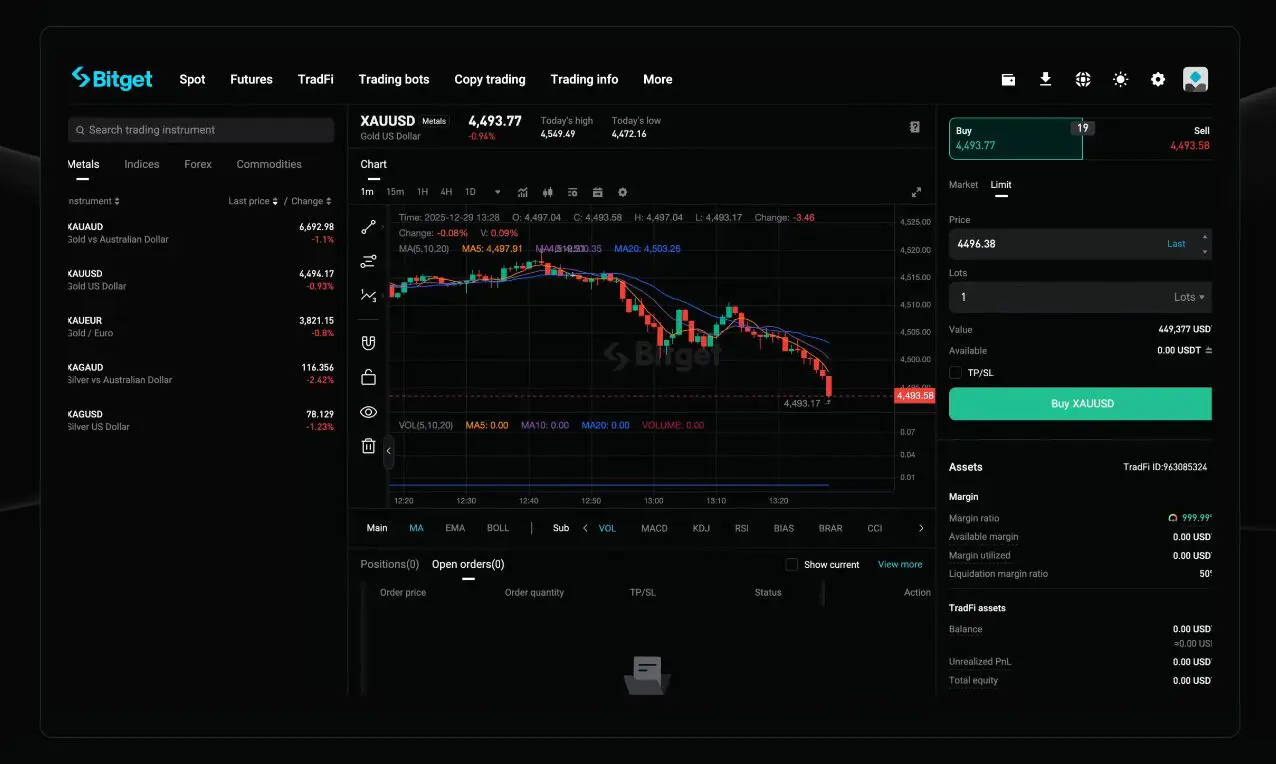Screen dimensions: 1276x764
Task: Open the calendar icon in chart toolbar
Action: (x=597, y=192)
